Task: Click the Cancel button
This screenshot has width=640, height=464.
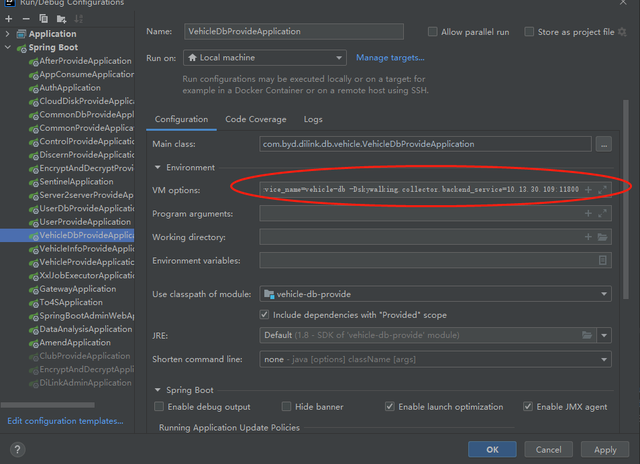Action: 549,449
